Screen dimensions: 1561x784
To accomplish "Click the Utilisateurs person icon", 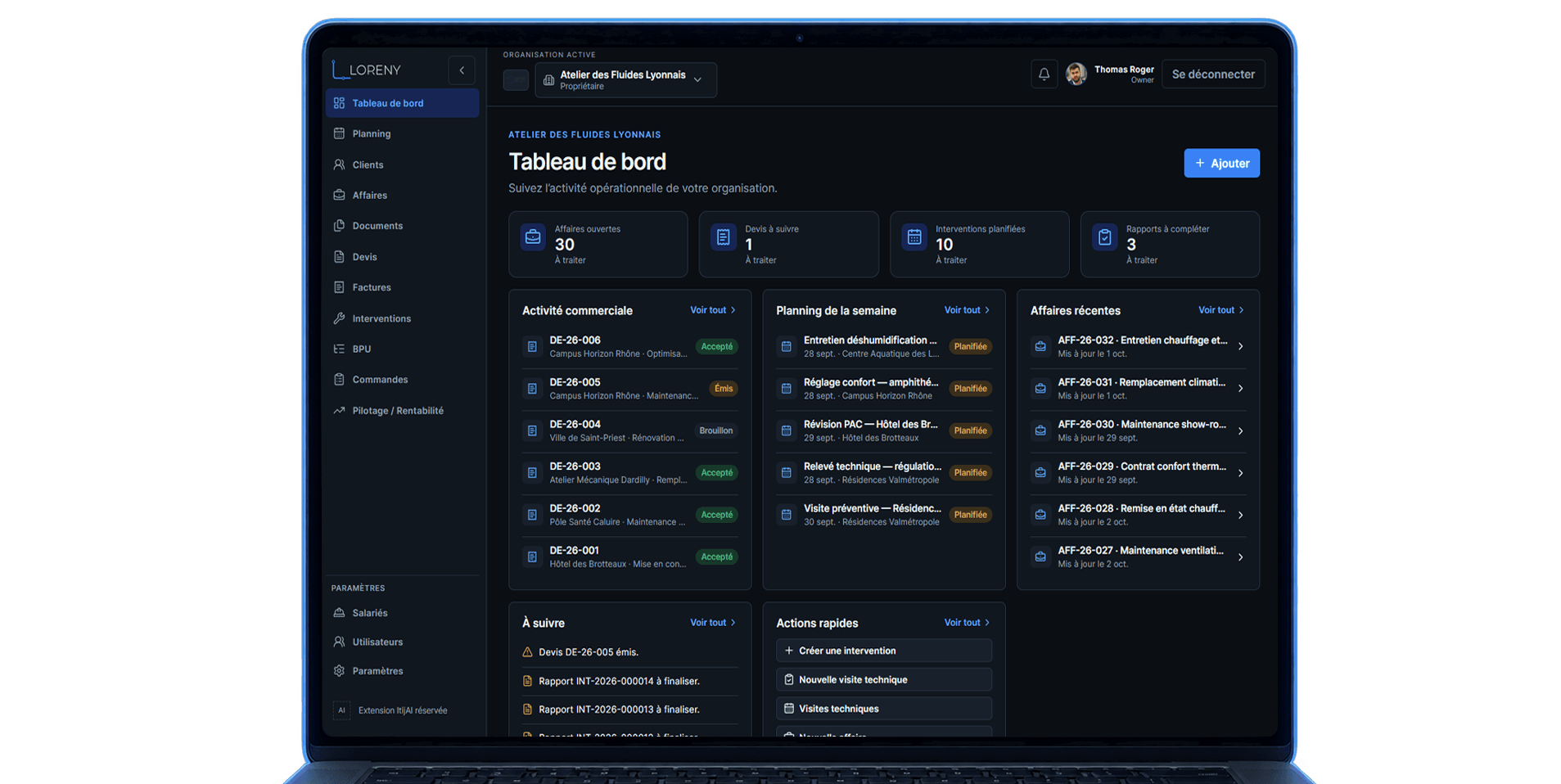I will tap(339, 642).
